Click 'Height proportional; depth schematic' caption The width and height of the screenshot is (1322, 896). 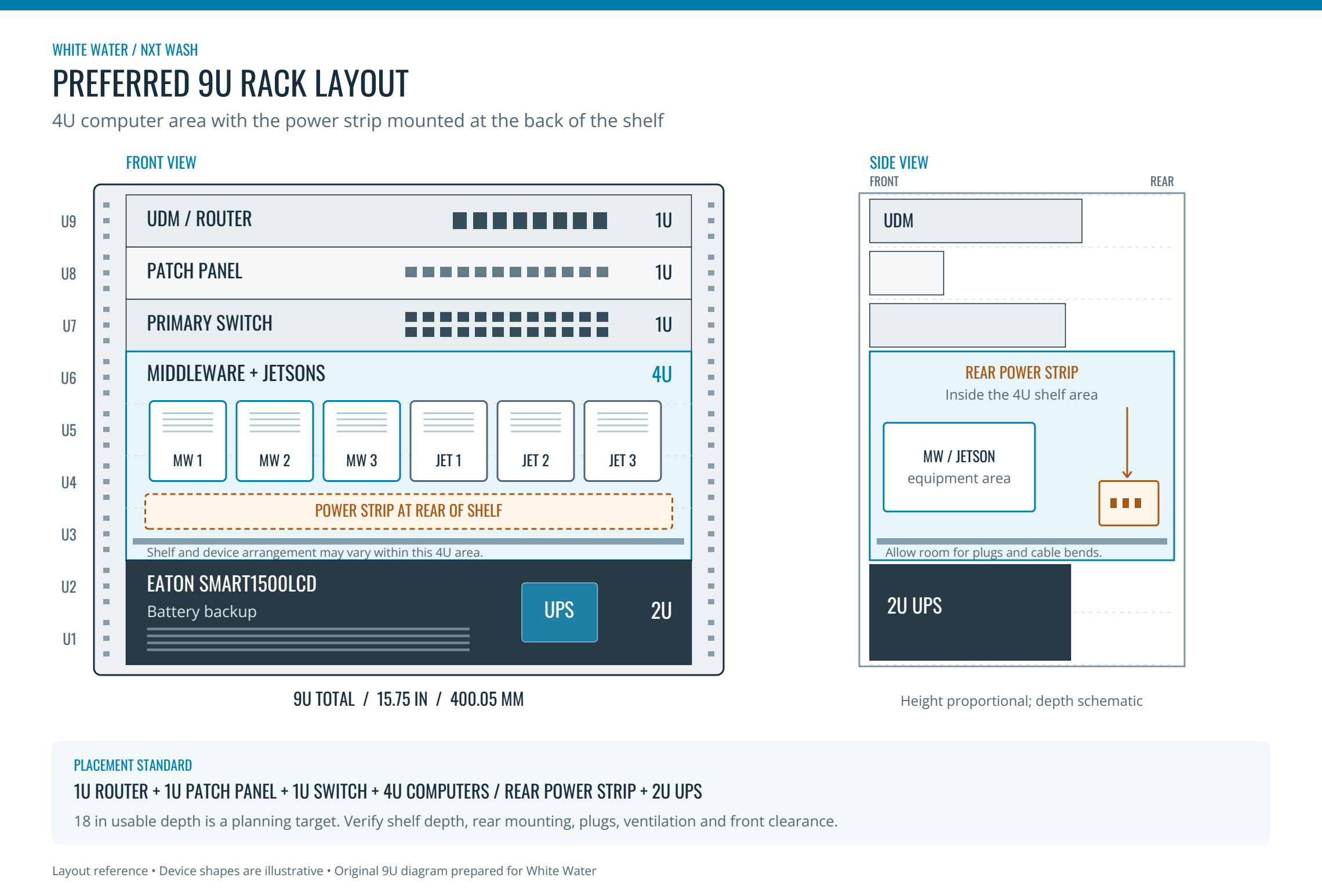click(x=1022, y=701)
